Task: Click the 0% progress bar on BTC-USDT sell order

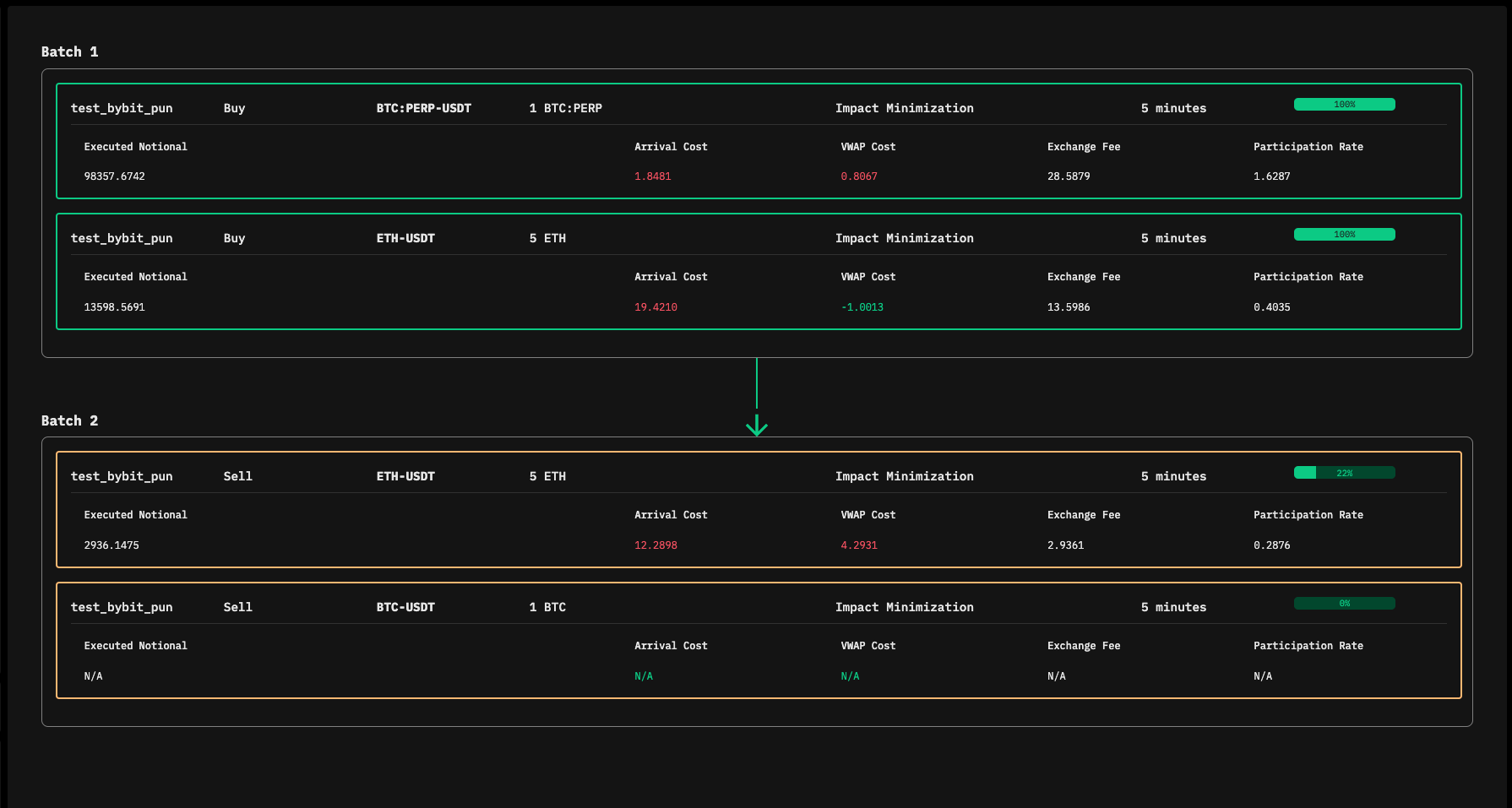Action: tap(1344, 604)
